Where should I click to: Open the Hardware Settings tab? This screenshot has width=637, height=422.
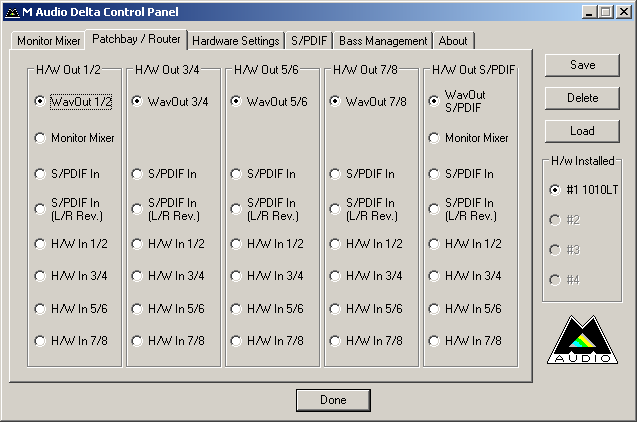[x=235, y=41]
